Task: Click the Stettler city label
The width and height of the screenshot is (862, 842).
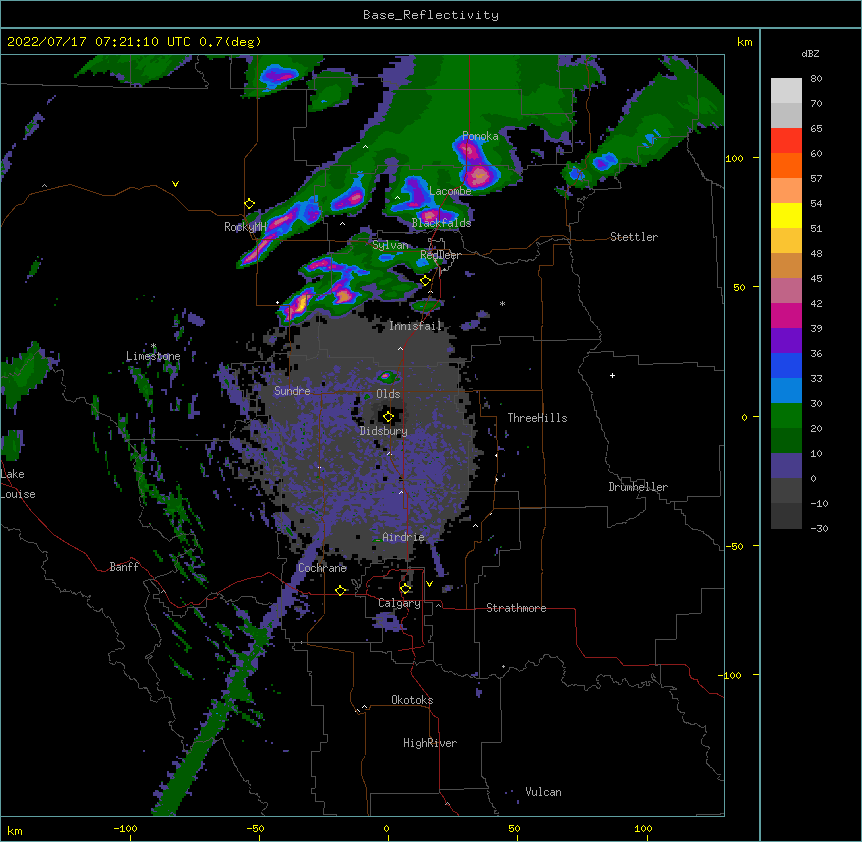Action: tap(634, 237)
